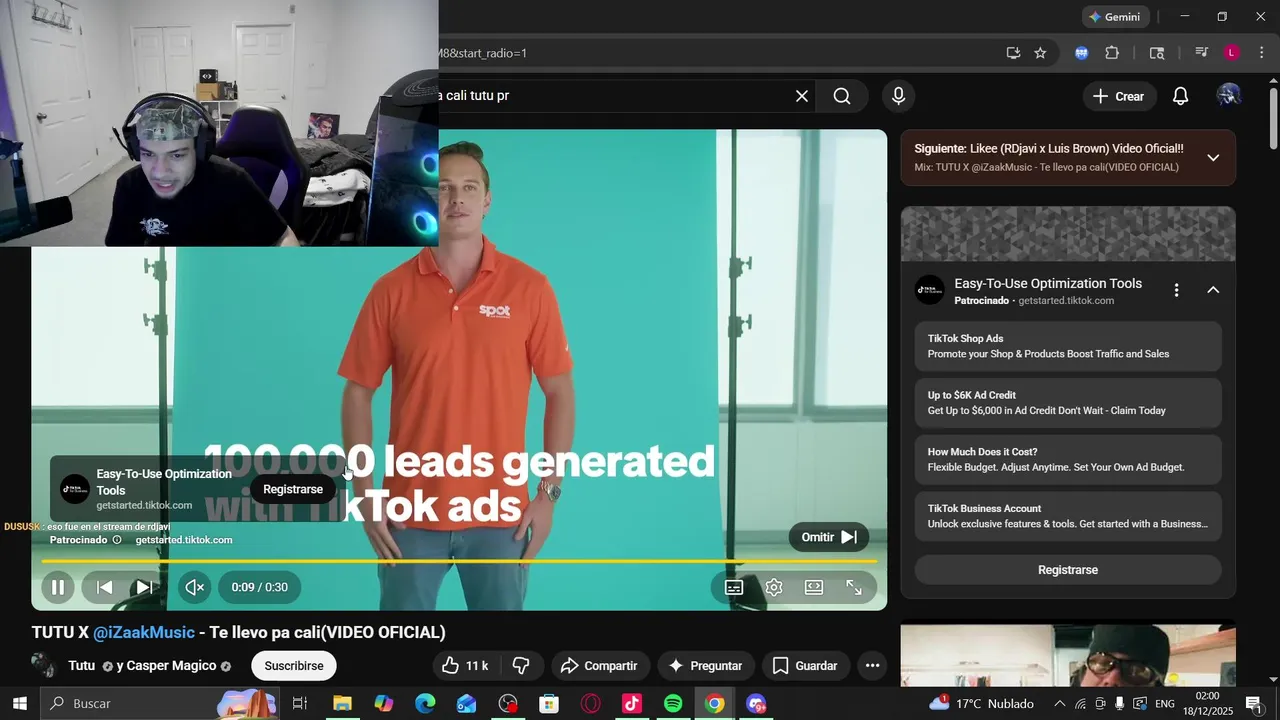Open the player settings gear
Screen dimensions: 1280x720
[774, 588]
